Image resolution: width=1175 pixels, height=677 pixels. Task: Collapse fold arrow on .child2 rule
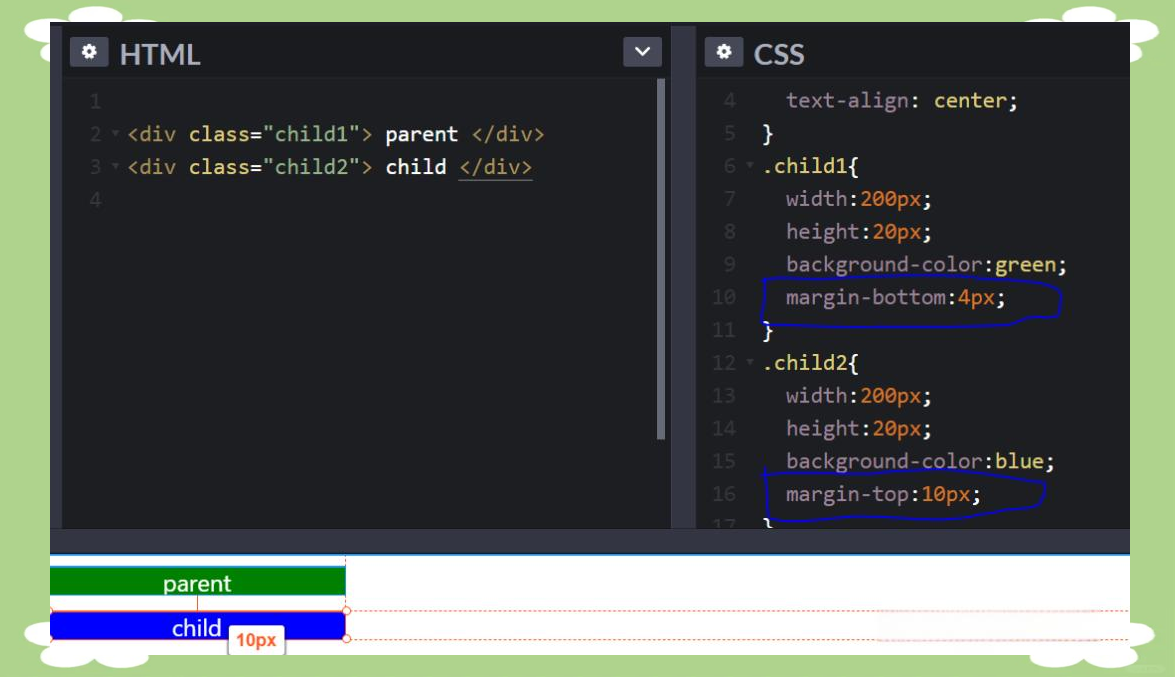tap(750, 362)
